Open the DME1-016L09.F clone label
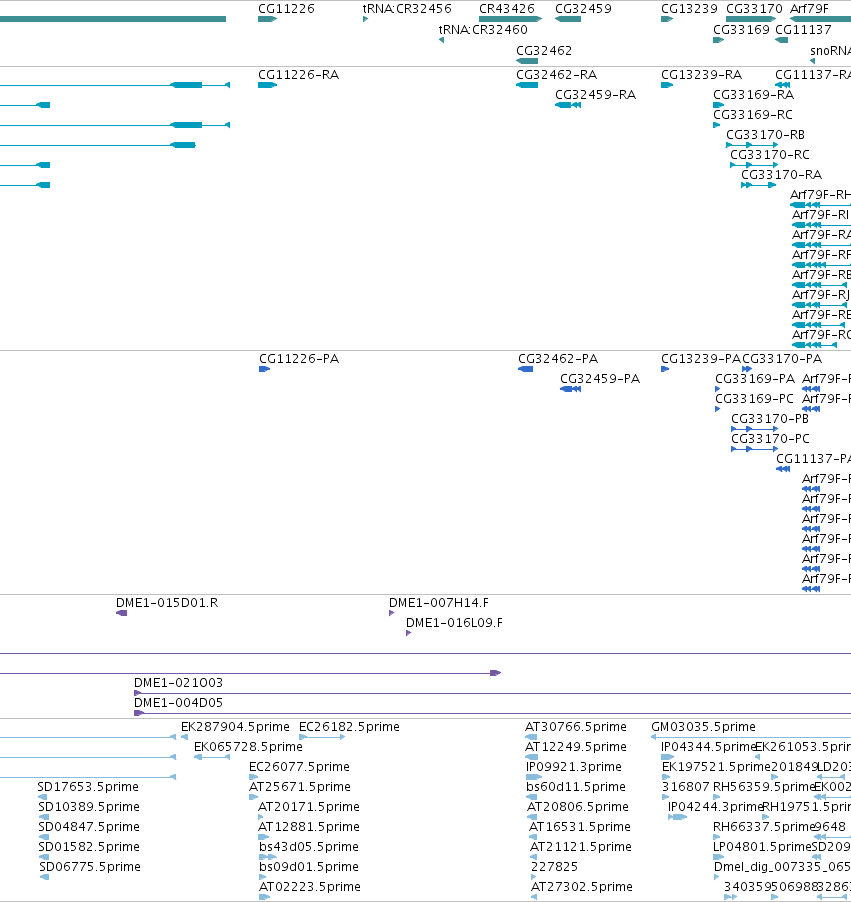This screenshot has width=851, height=902. (x=454, y=622)
